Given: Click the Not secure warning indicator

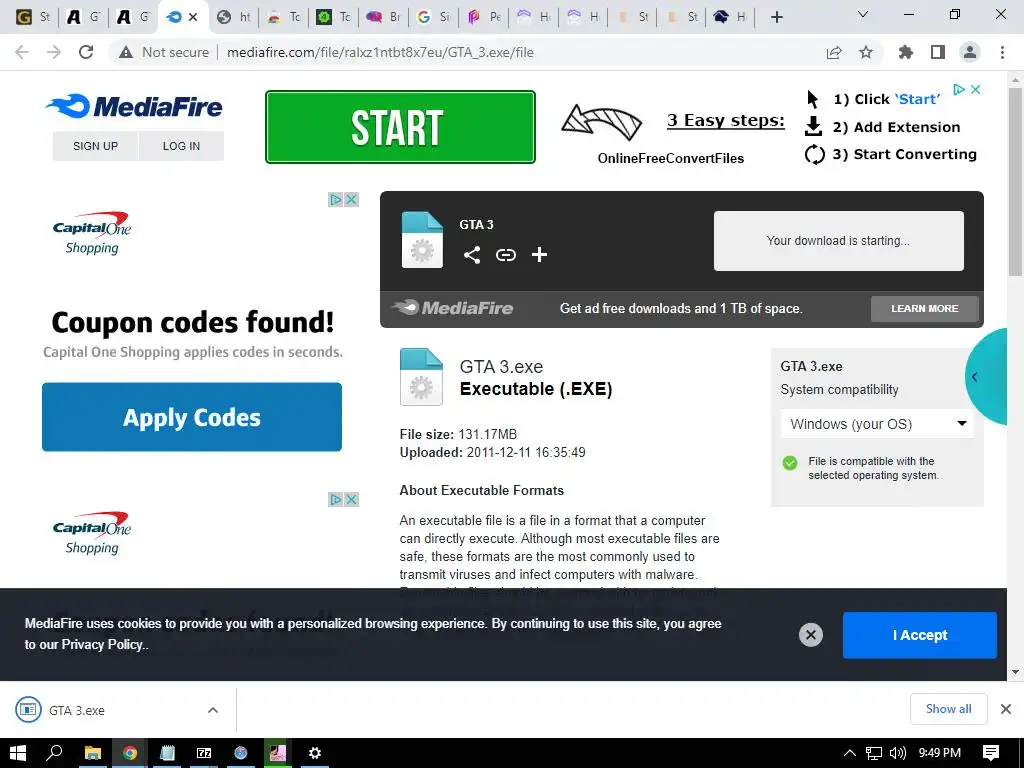Looking at the screenshot, I should pos(164,52).
